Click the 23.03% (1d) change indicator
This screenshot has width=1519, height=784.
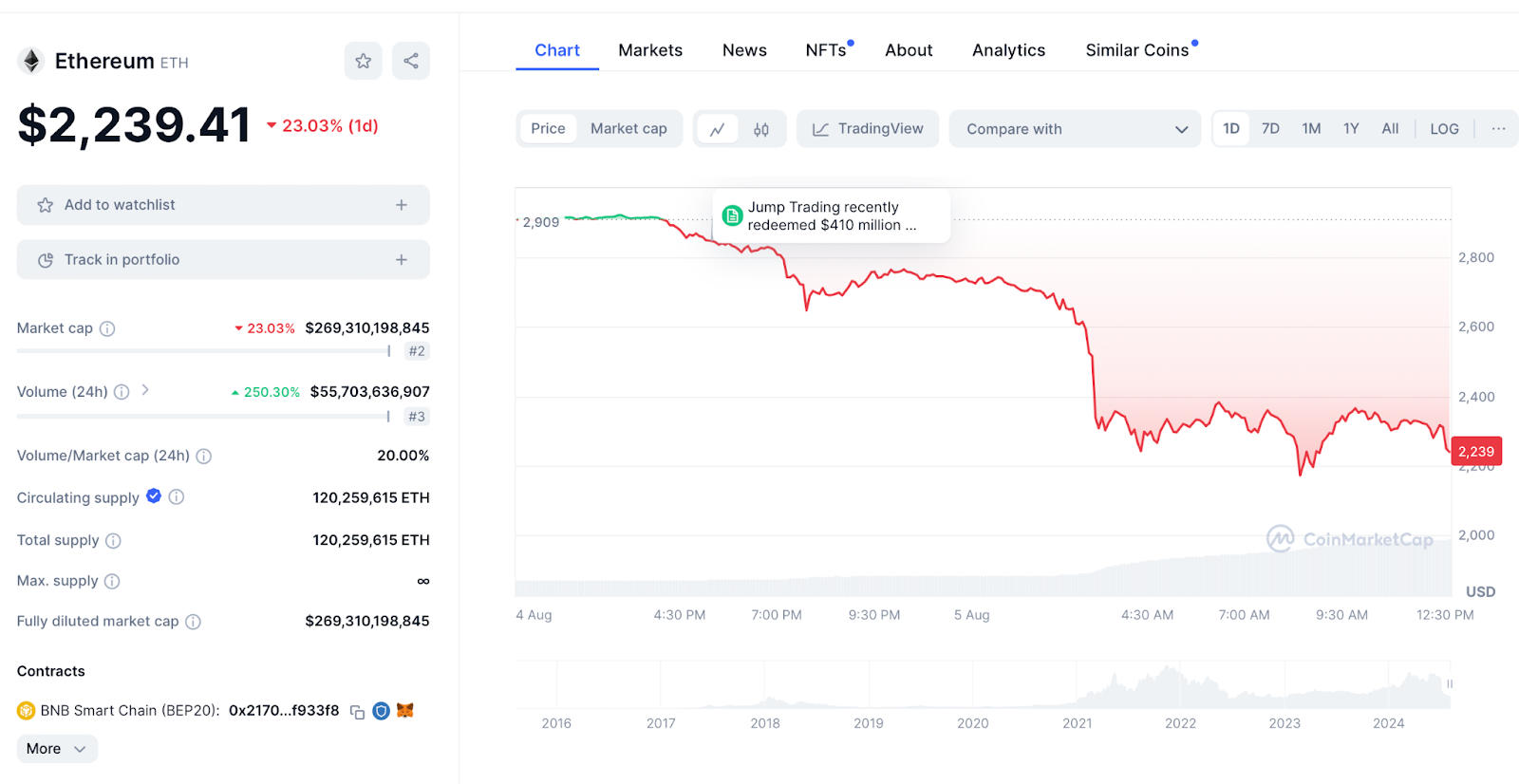click(322, 125)
